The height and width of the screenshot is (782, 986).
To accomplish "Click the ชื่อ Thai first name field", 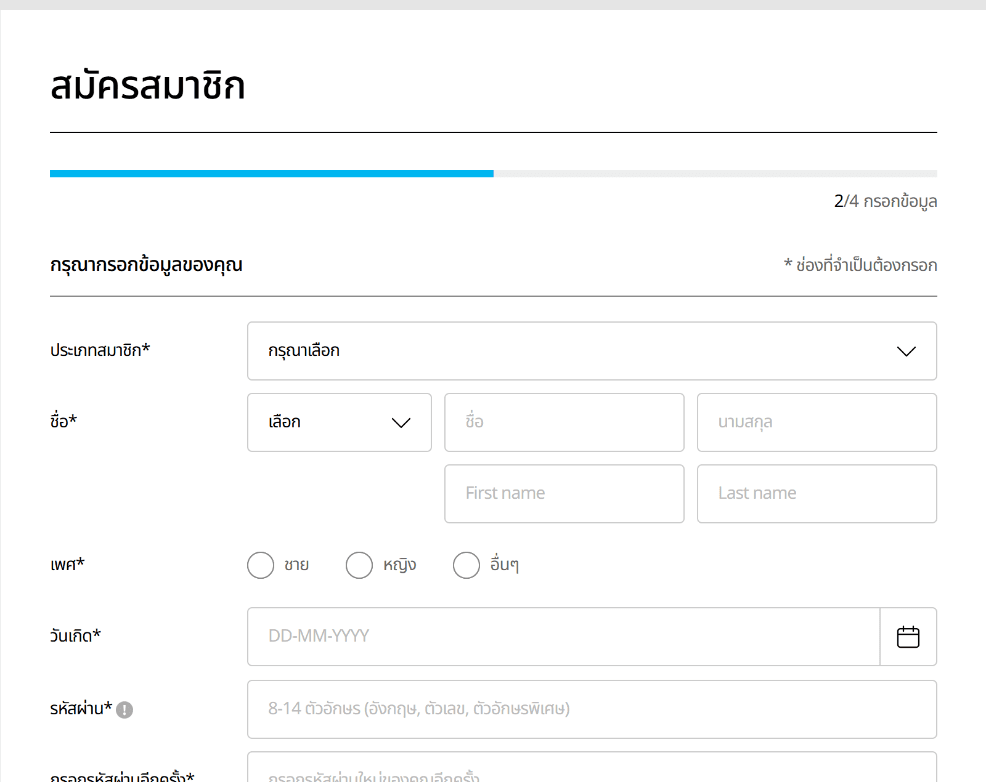I will pos(564,422).
